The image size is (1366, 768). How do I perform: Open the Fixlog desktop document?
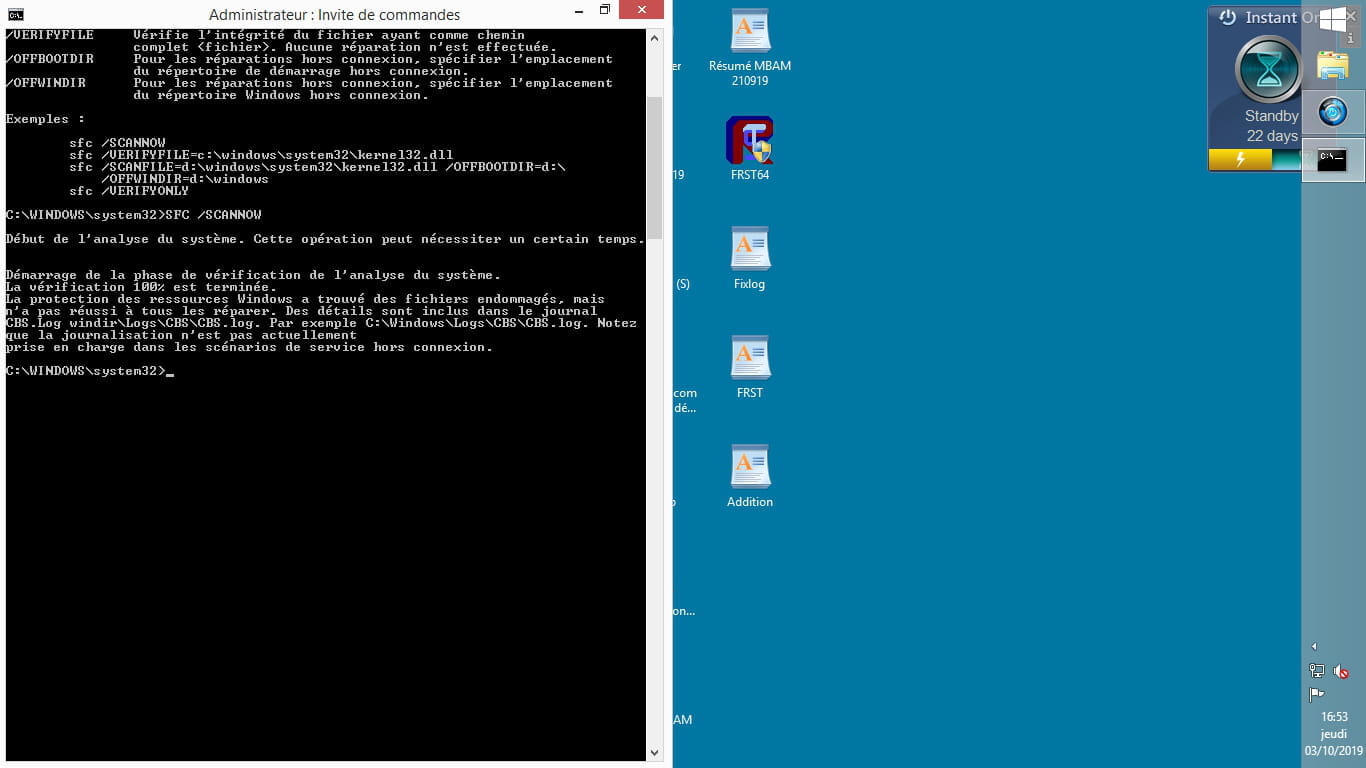coord(750,258)
